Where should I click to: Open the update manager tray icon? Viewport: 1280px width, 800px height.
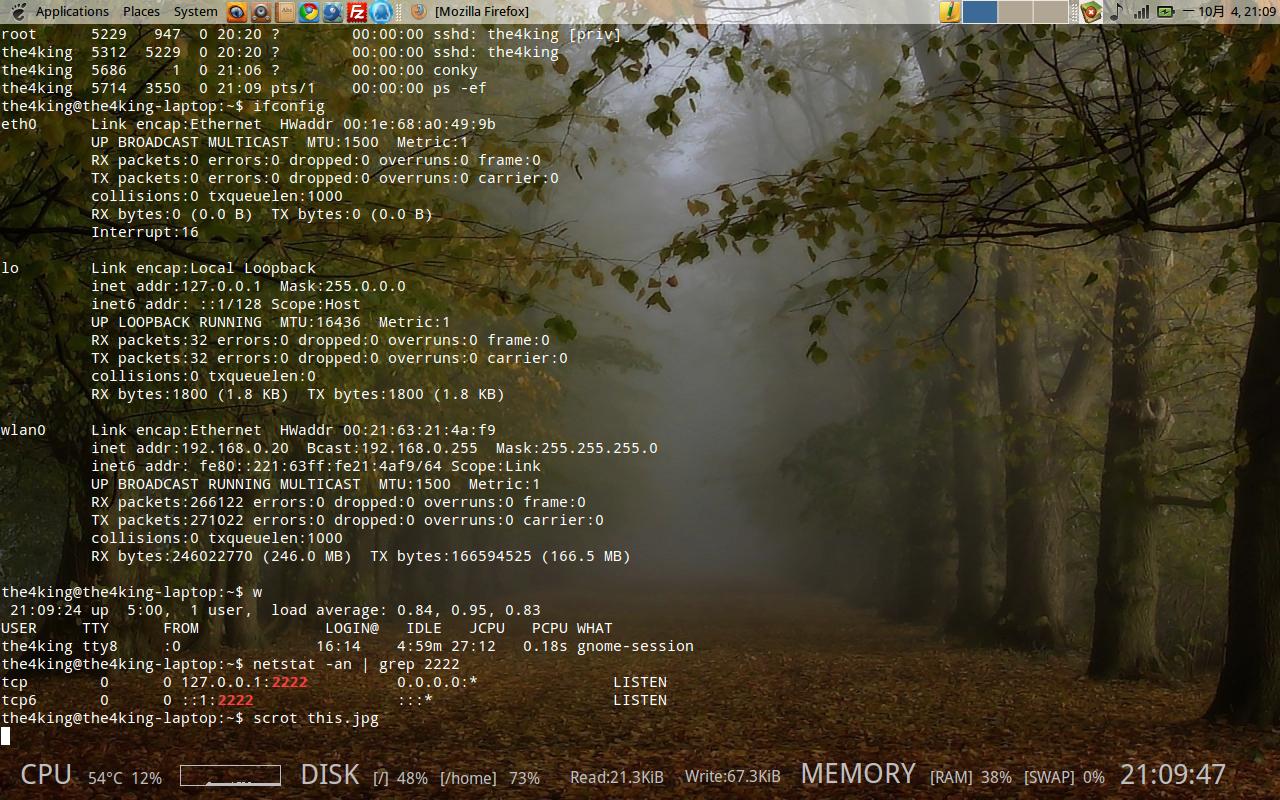click(1091, 12)
